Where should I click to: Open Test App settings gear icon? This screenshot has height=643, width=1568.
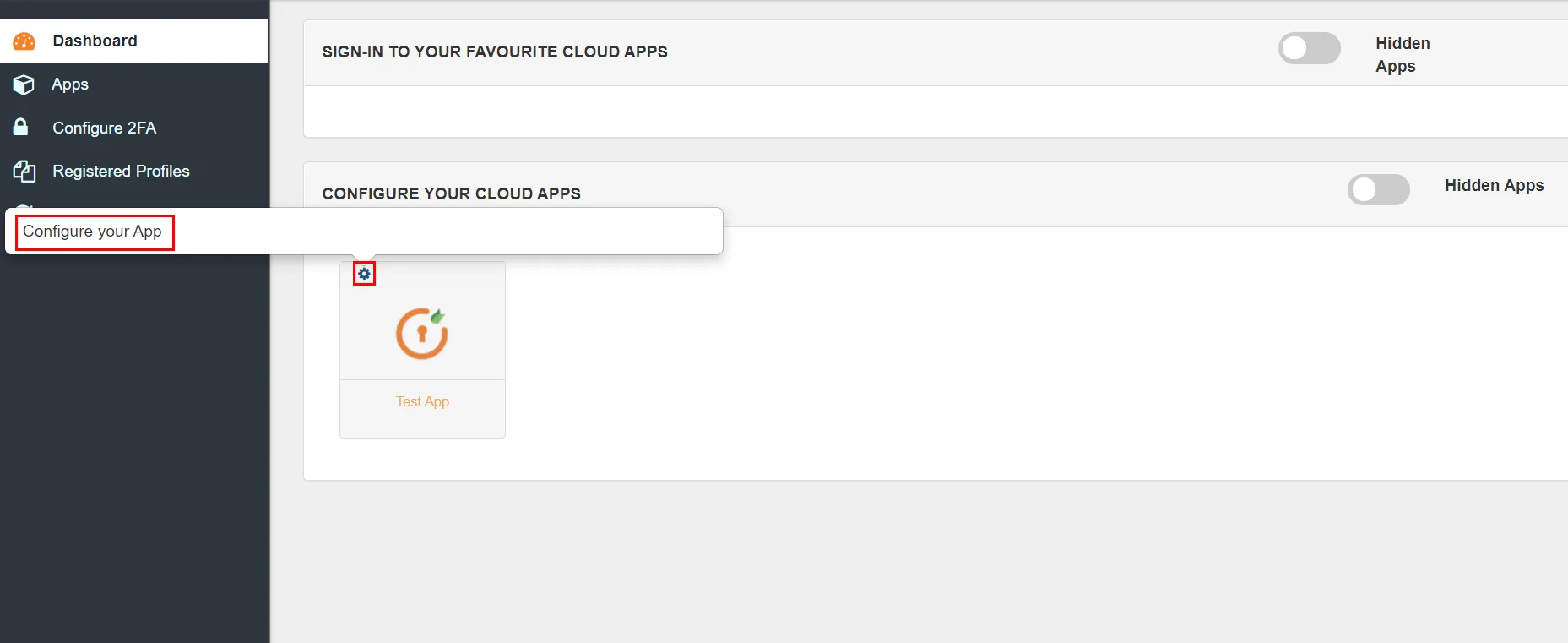coord(364,274)
